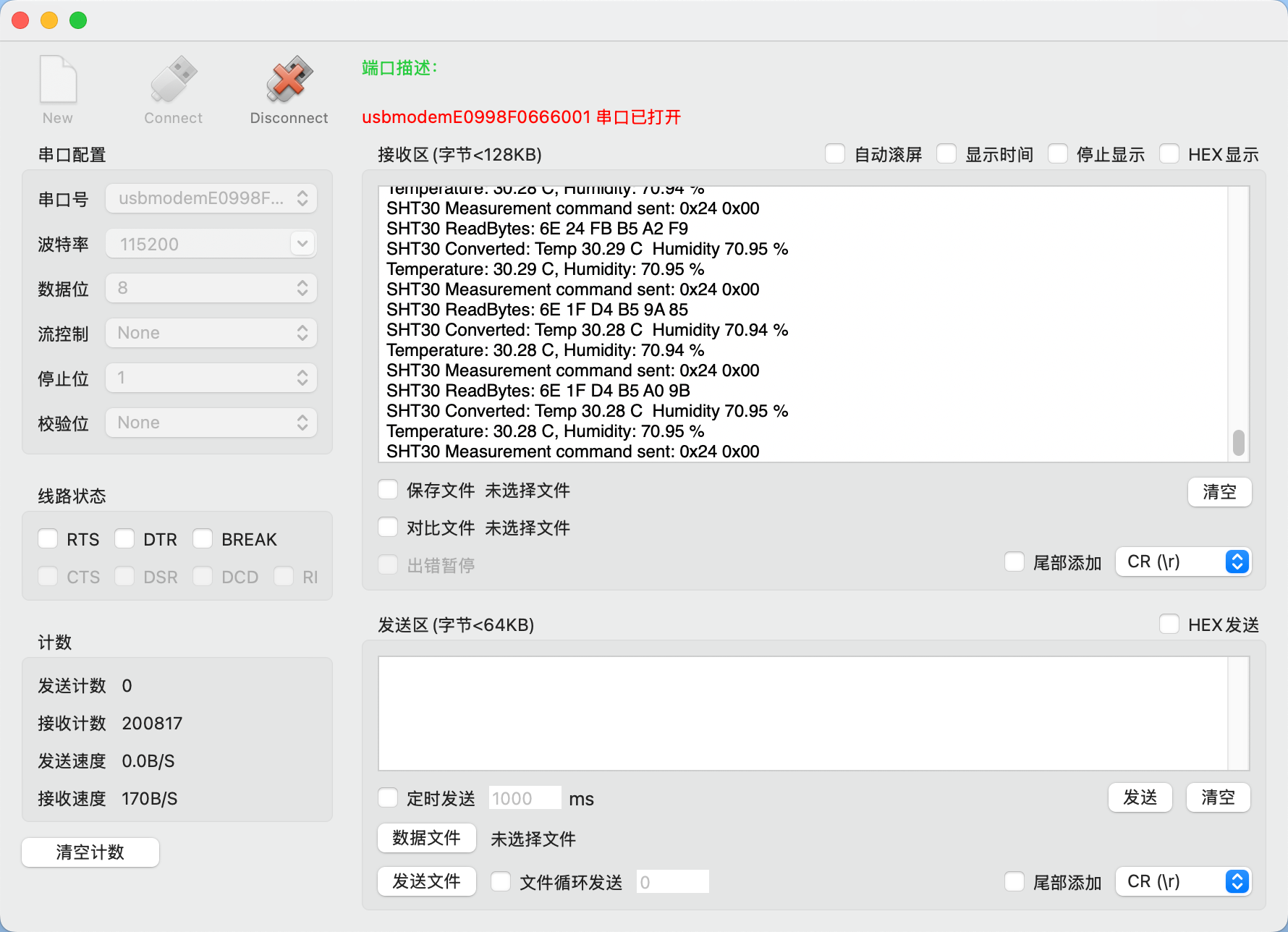This screenshot has width=1288, height=932.
Task: Open the send area CR (\r) dropdown
Action: tap(1182, 882)
